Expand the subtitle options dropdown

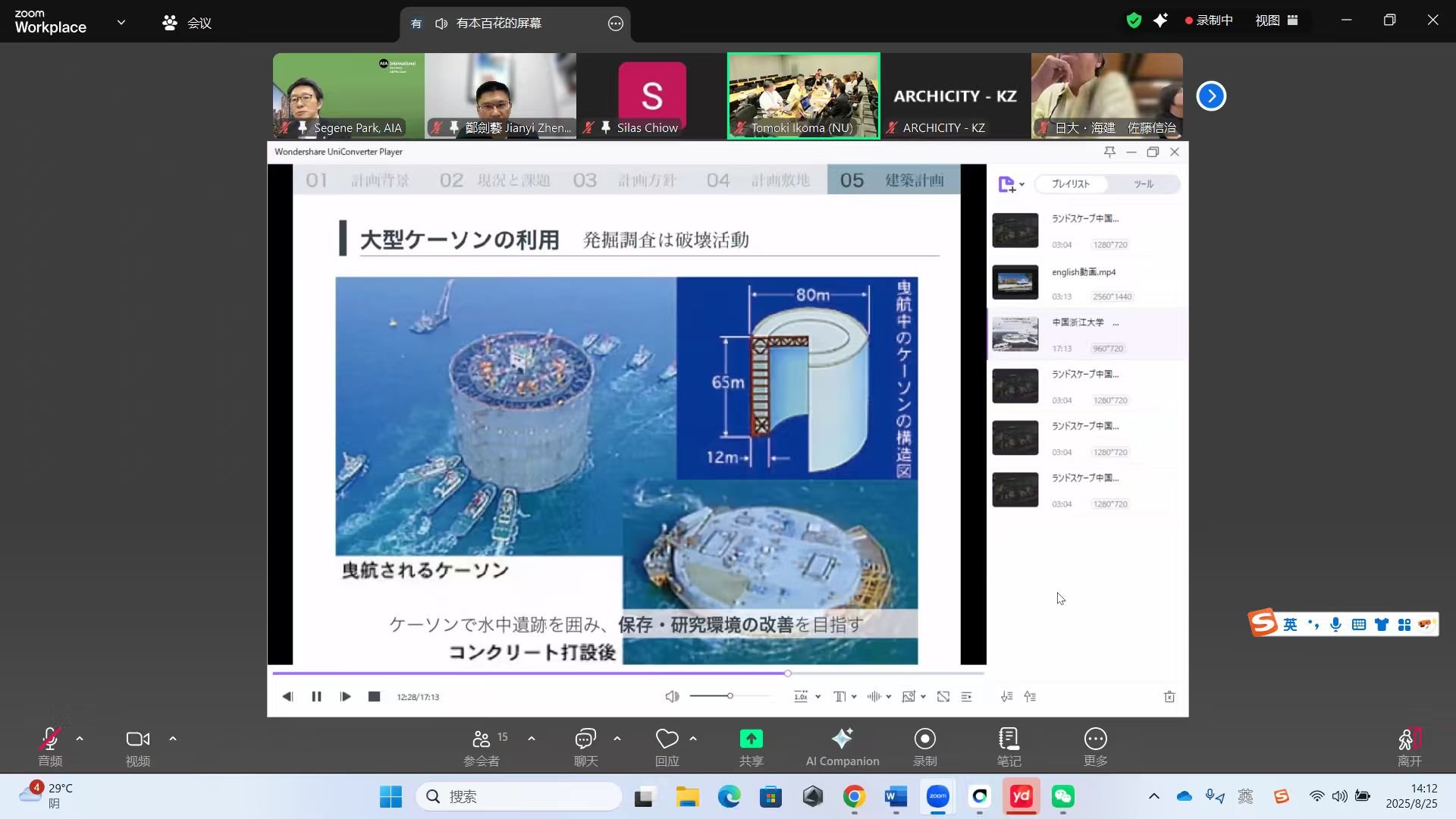click(x=854, y=696)
